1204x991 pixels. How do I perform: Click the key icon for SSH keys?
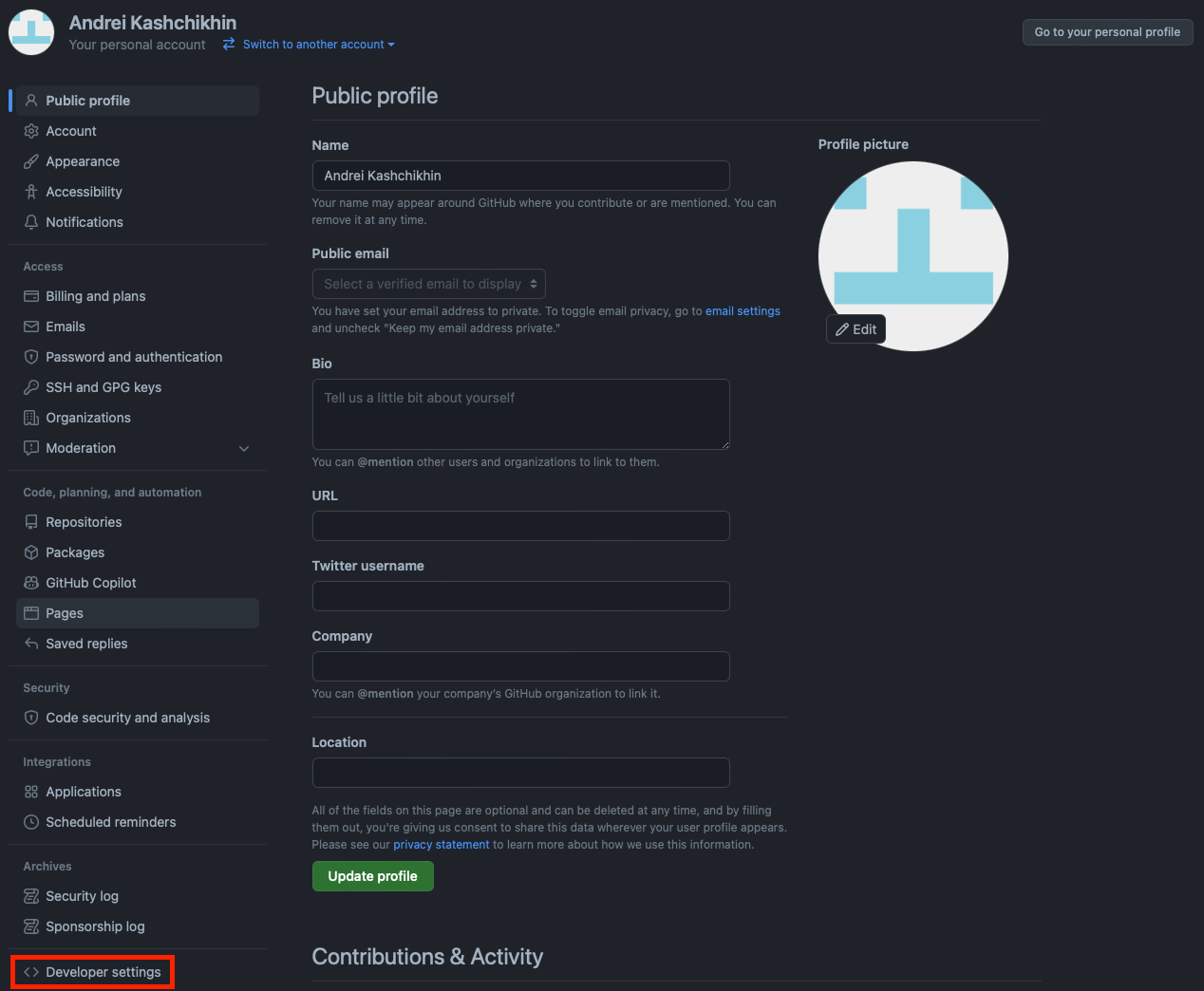(x=31, y=387)
